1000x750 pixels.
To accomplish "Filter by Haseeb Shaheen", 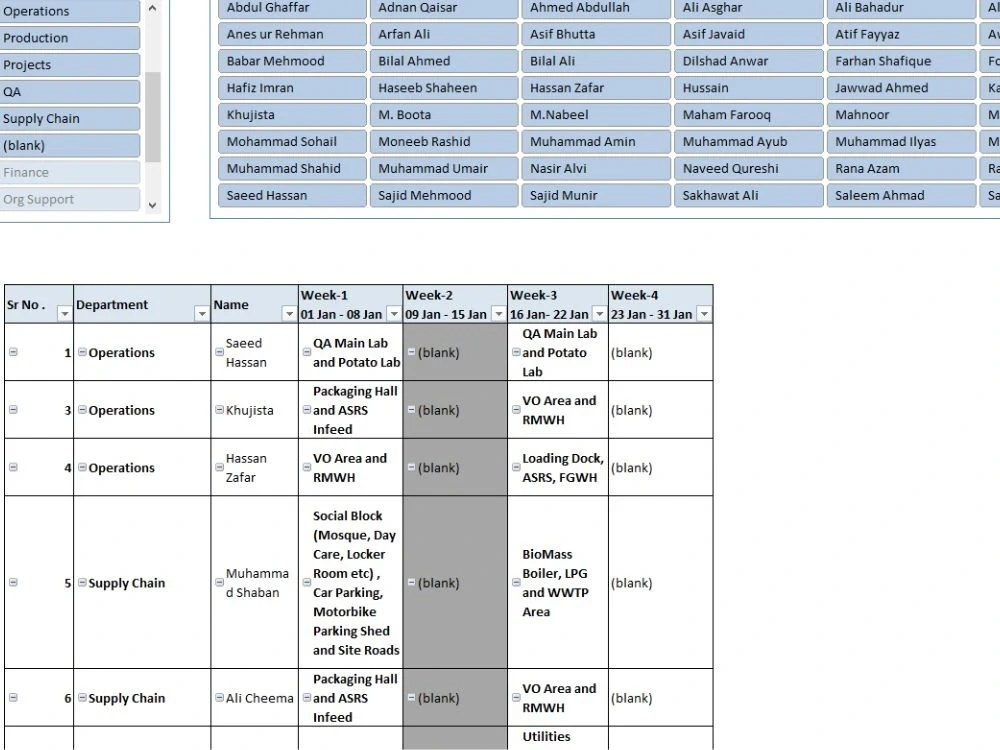I will pos(444,87).
